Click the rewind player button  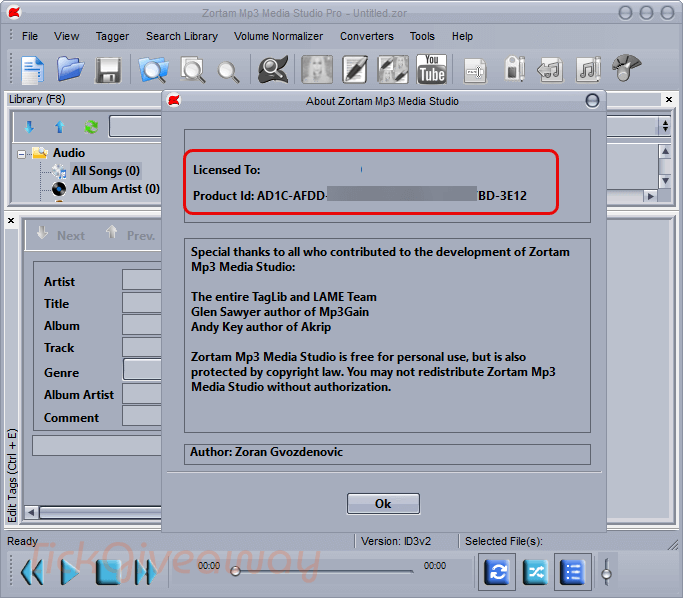(x=32, y=572)
